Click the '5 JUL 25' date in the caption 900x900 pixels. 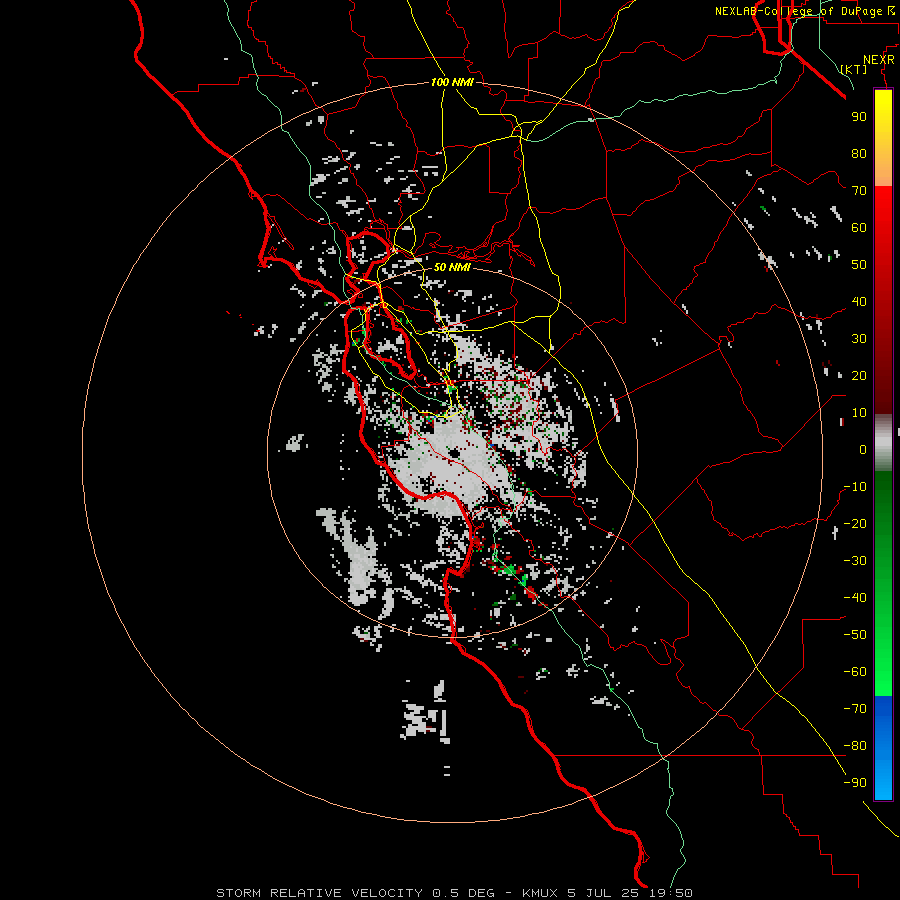604,893
